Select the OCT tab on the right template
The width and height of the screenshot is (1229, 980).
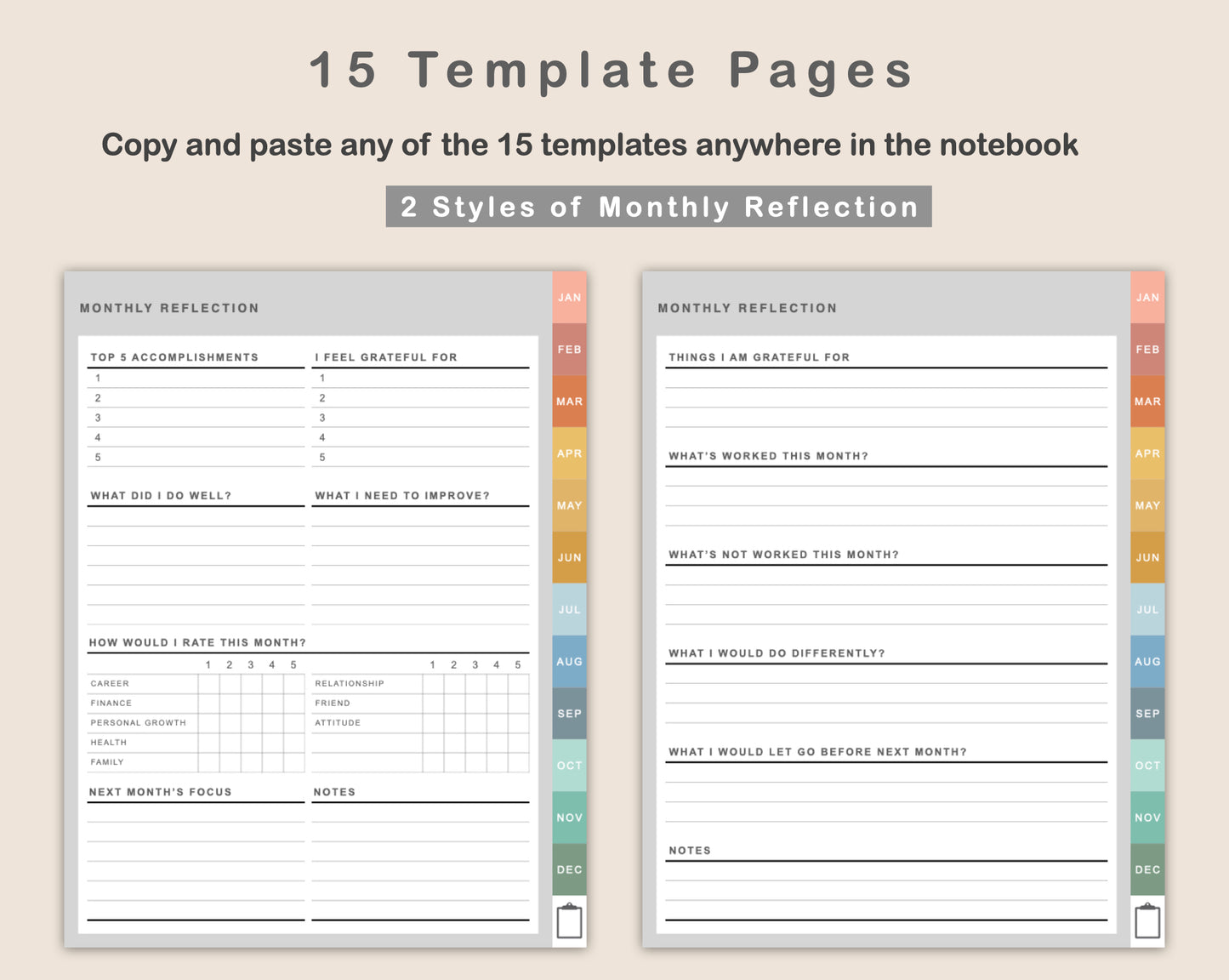1147,766
